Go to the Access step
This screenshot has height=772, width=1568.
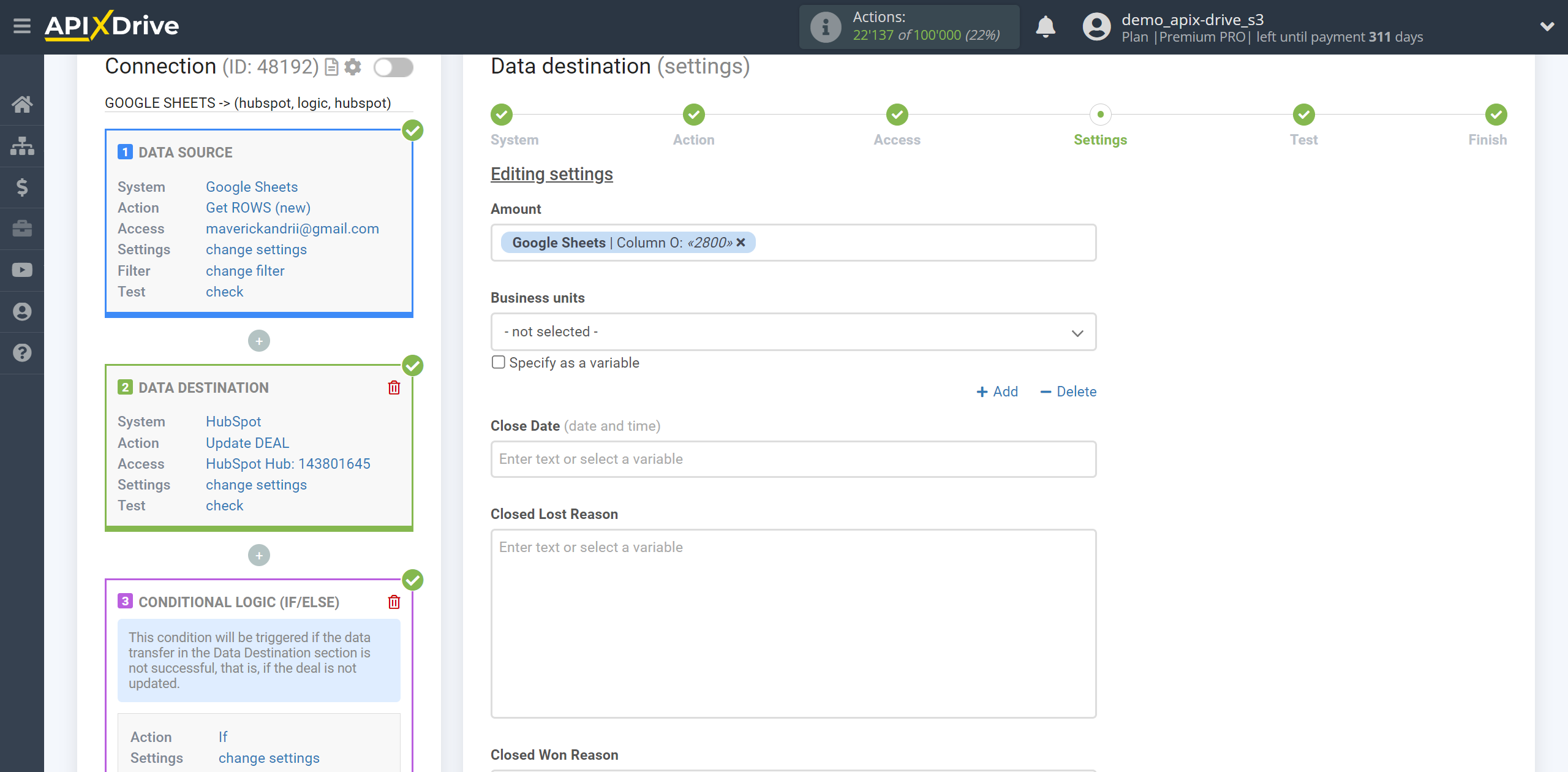point(897,115)
